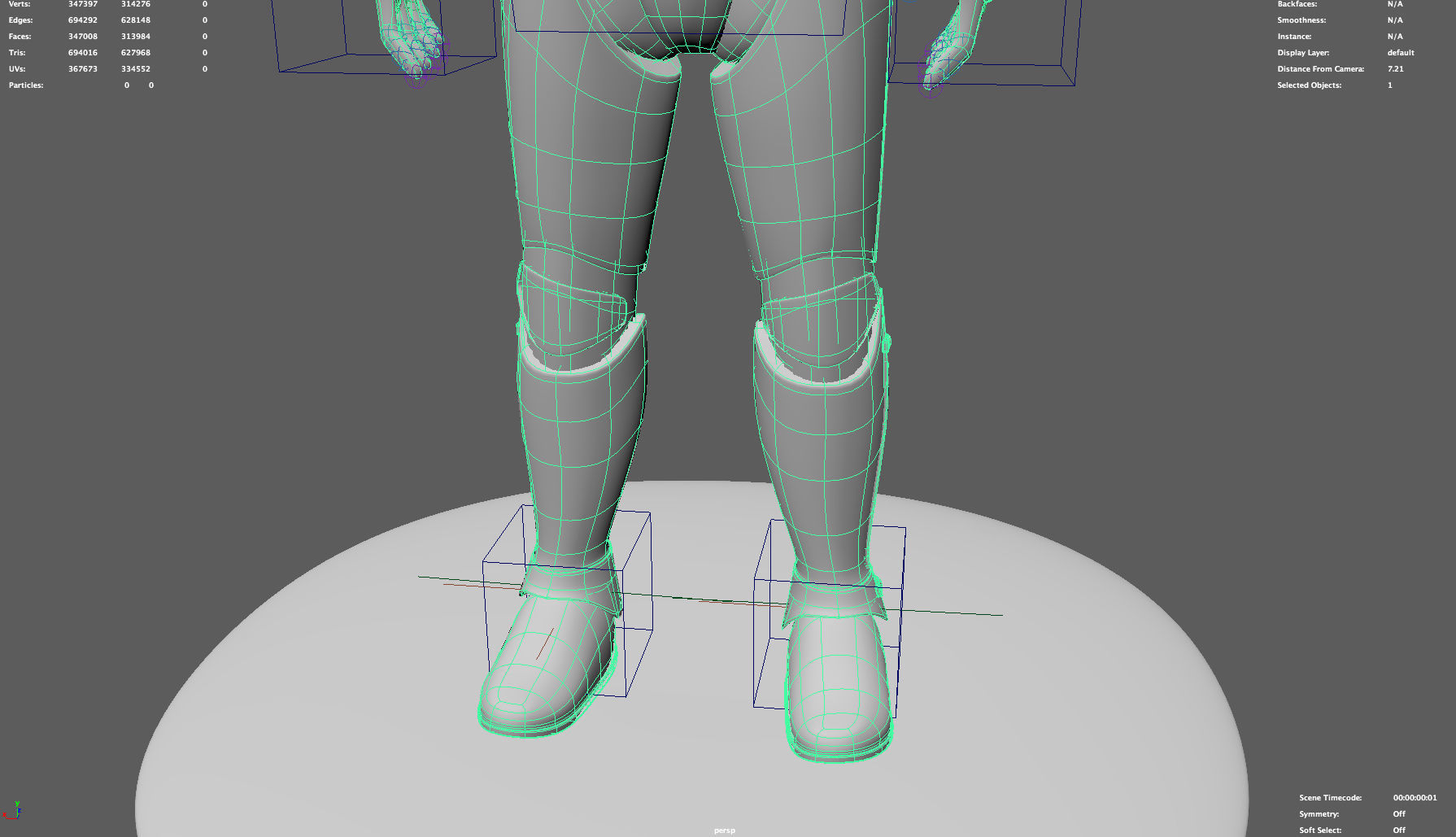Click Tris value 694016

point(83,53)
